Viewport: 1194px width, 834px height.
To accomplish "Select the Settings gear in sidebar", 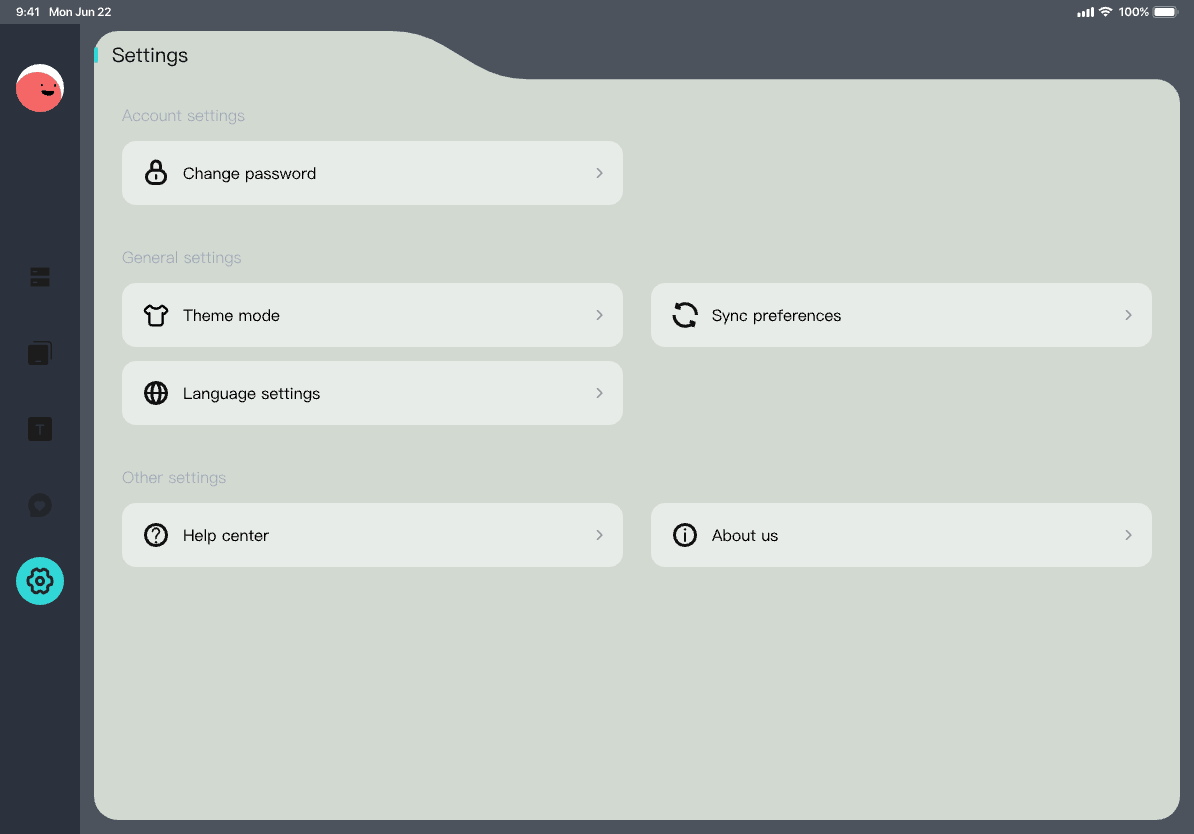I will [x=40, y=581].
